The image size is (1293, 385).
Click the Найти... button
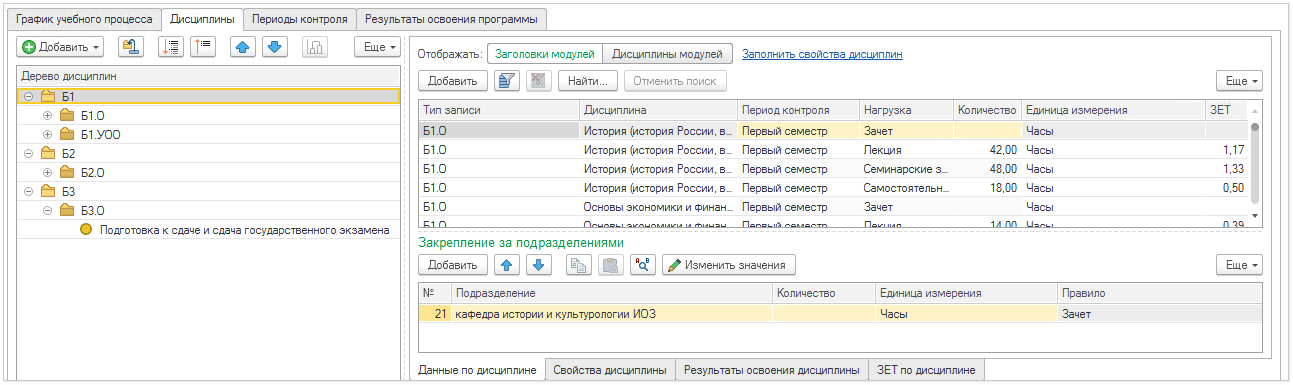pos(587,81)
